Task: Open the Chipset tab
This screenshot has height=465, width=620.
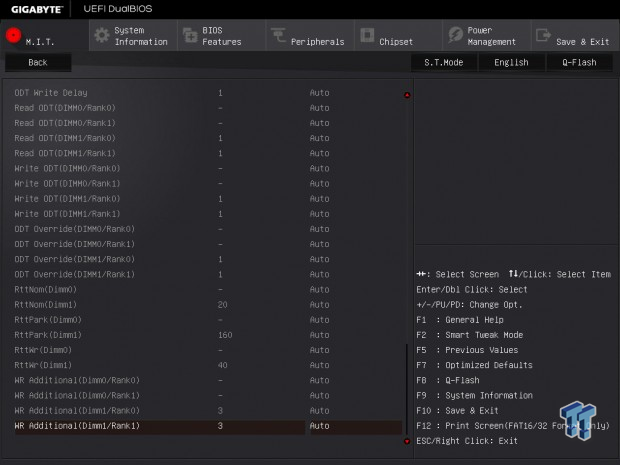Action: pos(398,35)
